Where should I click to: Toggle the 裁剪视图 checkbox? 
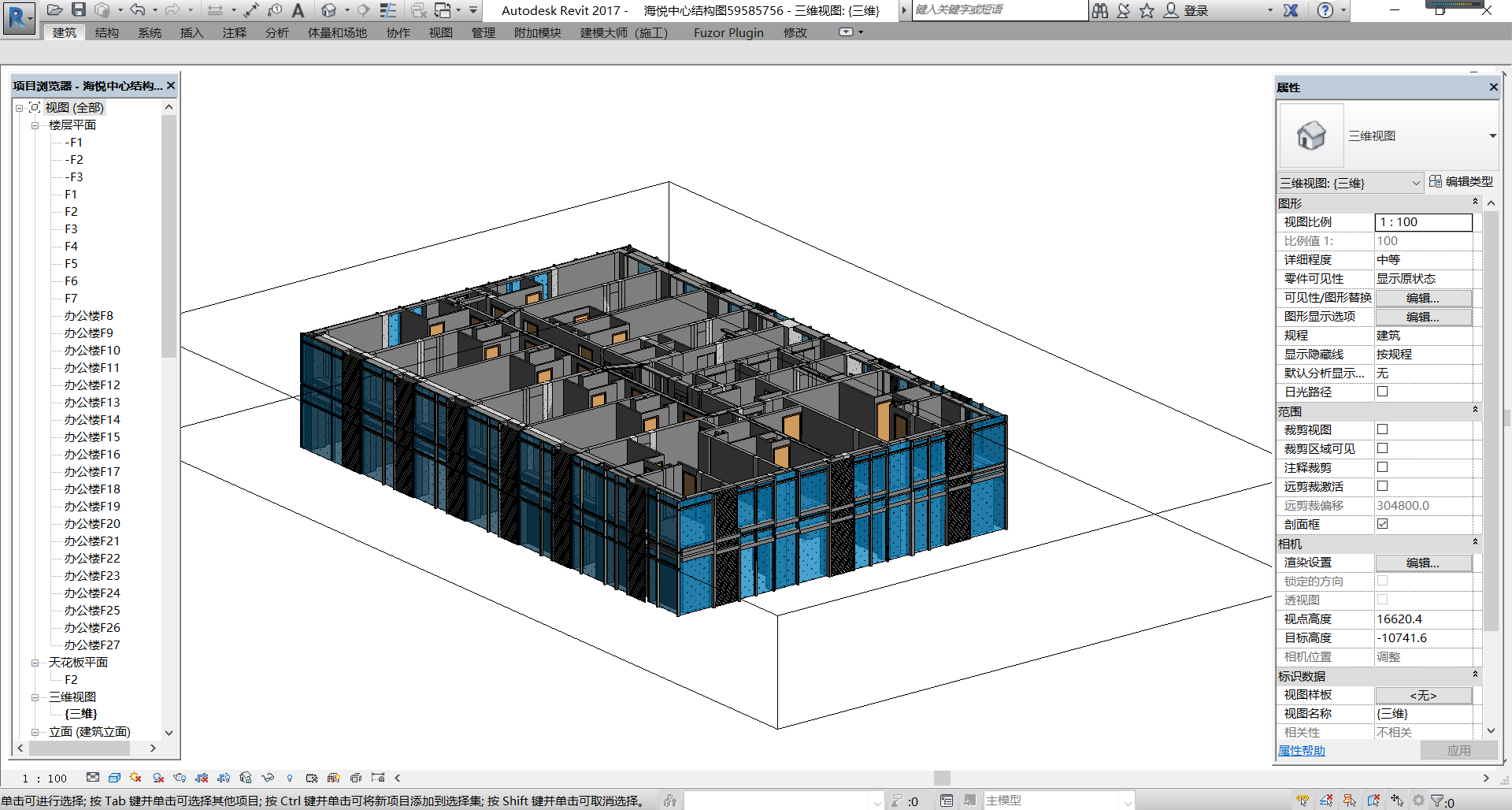tap(1382, 429)
